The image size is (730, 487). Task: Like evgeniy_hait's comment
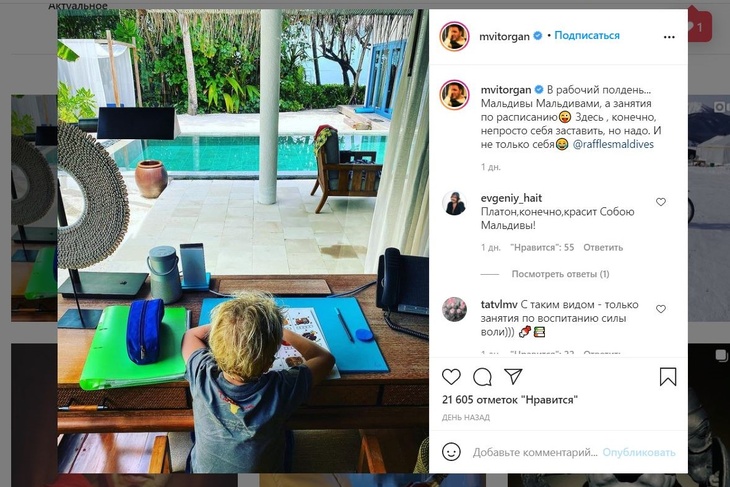[661, 202]
